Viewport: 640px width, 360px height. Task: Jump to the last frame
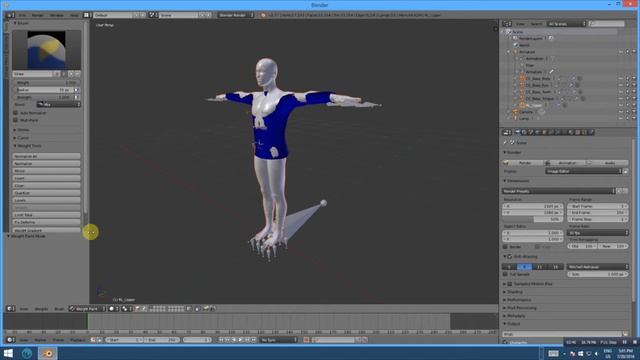pyautogui.click(x=254, y=340)
